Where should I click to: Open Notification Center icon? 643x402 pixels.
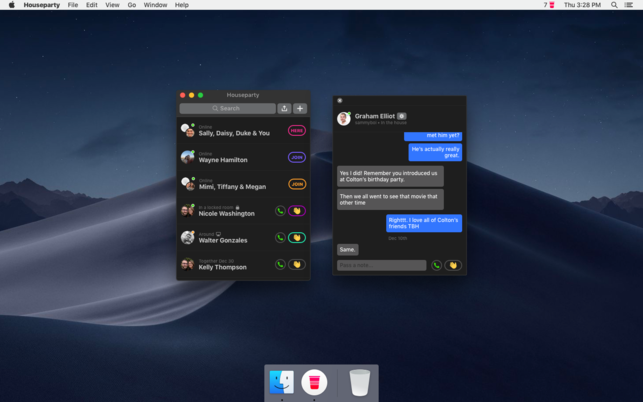click(x=628, y=5)
